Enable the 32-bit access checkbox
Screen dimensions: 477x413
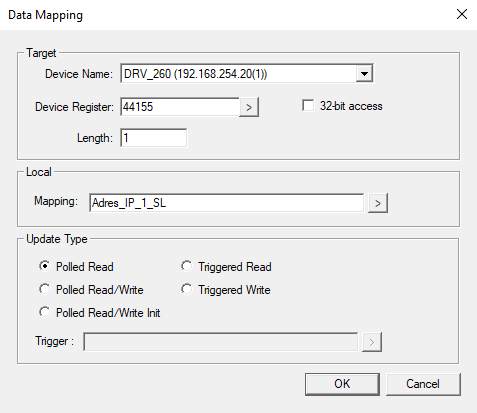tap(308, 106)
